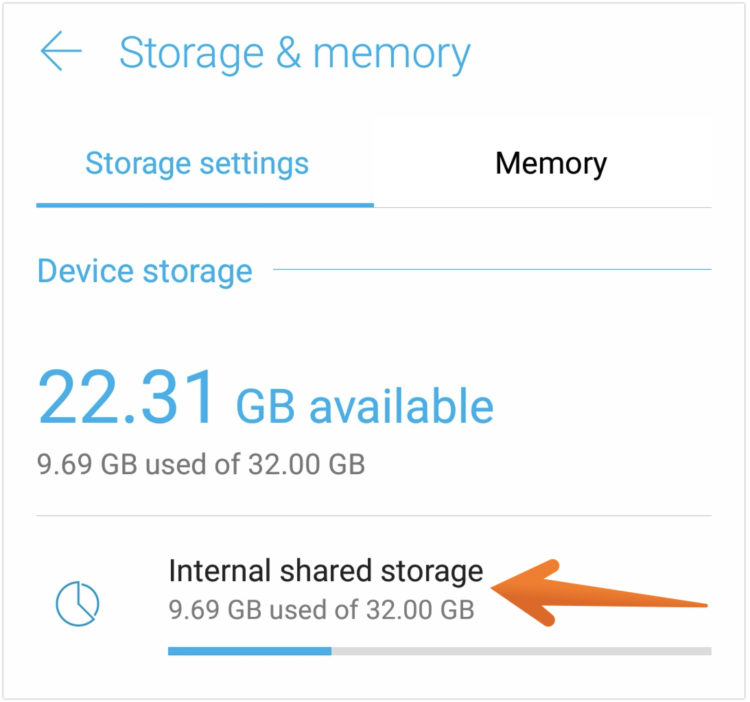
Task: Tap the word "Storage" in the page title
Action: (x=190, y=53)
